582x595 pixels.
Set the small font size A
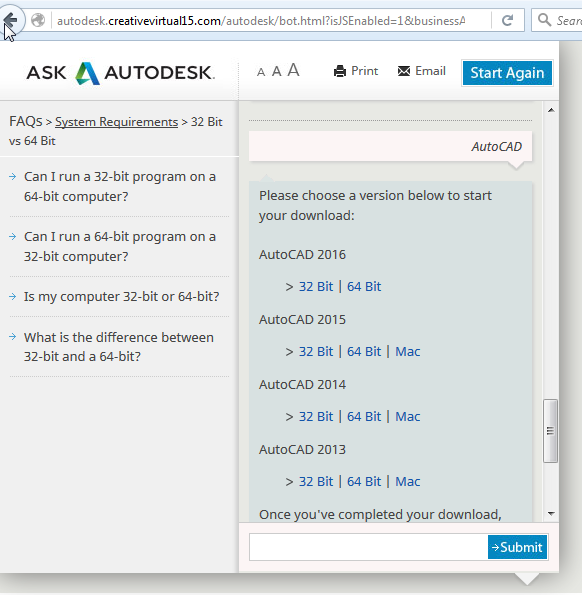click(x=261, y=72)
